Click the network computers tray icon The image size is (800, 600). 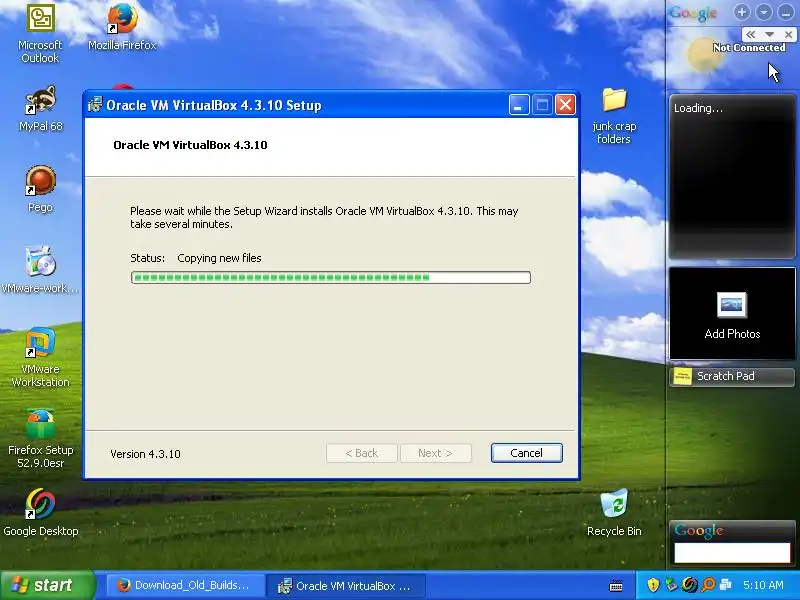(726, 585)
